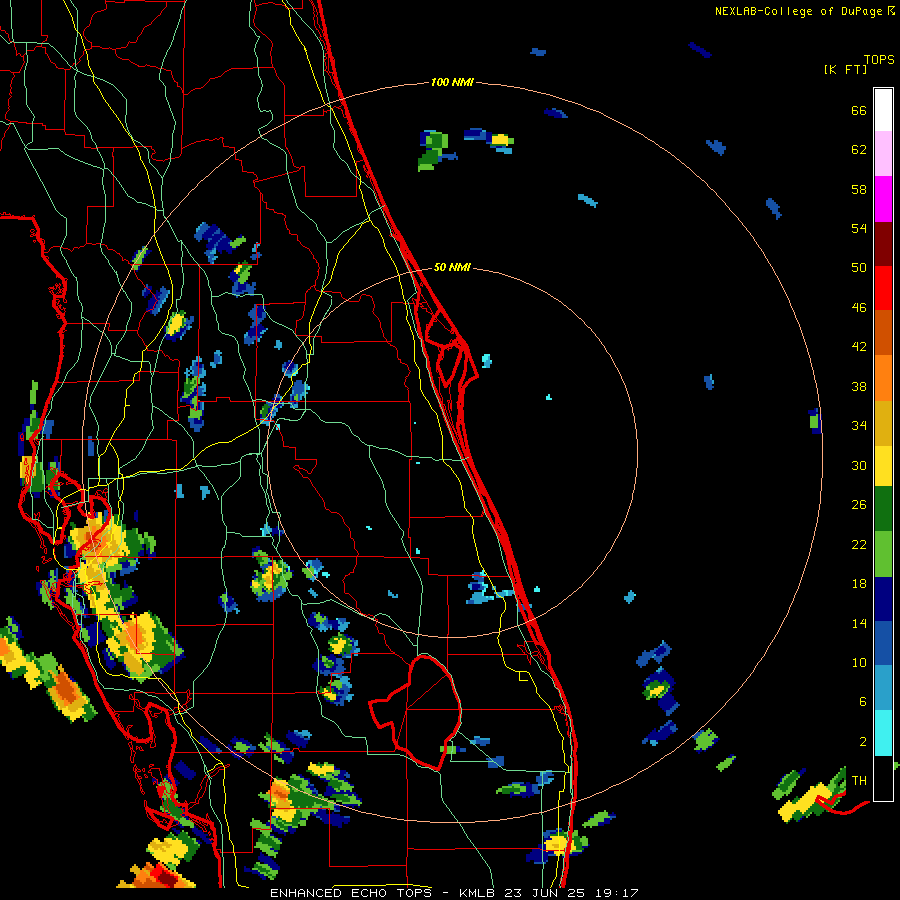This screenshot has width=900, height=900.
Task: Select the light pink legend swatch
Action: tap(883, 154)
